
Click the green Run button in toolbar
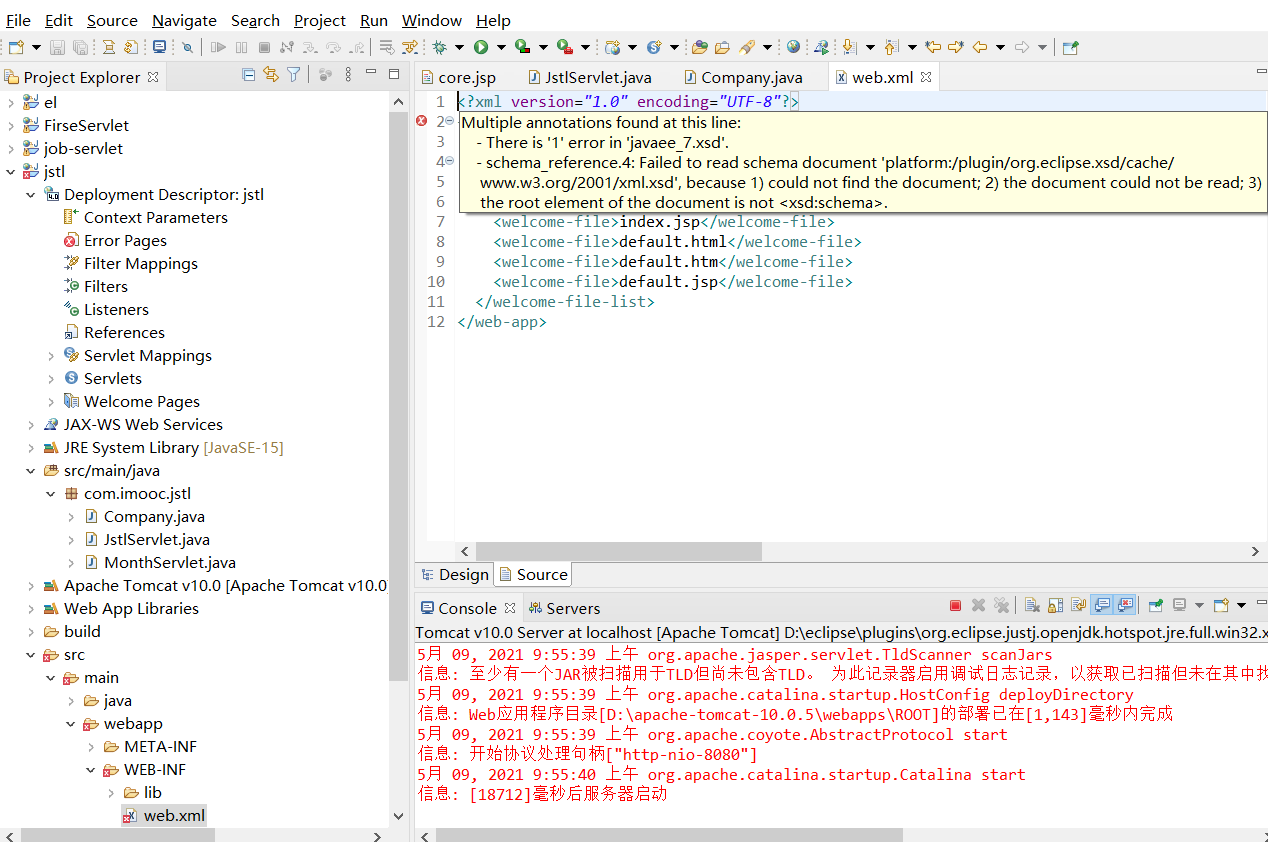481,47
